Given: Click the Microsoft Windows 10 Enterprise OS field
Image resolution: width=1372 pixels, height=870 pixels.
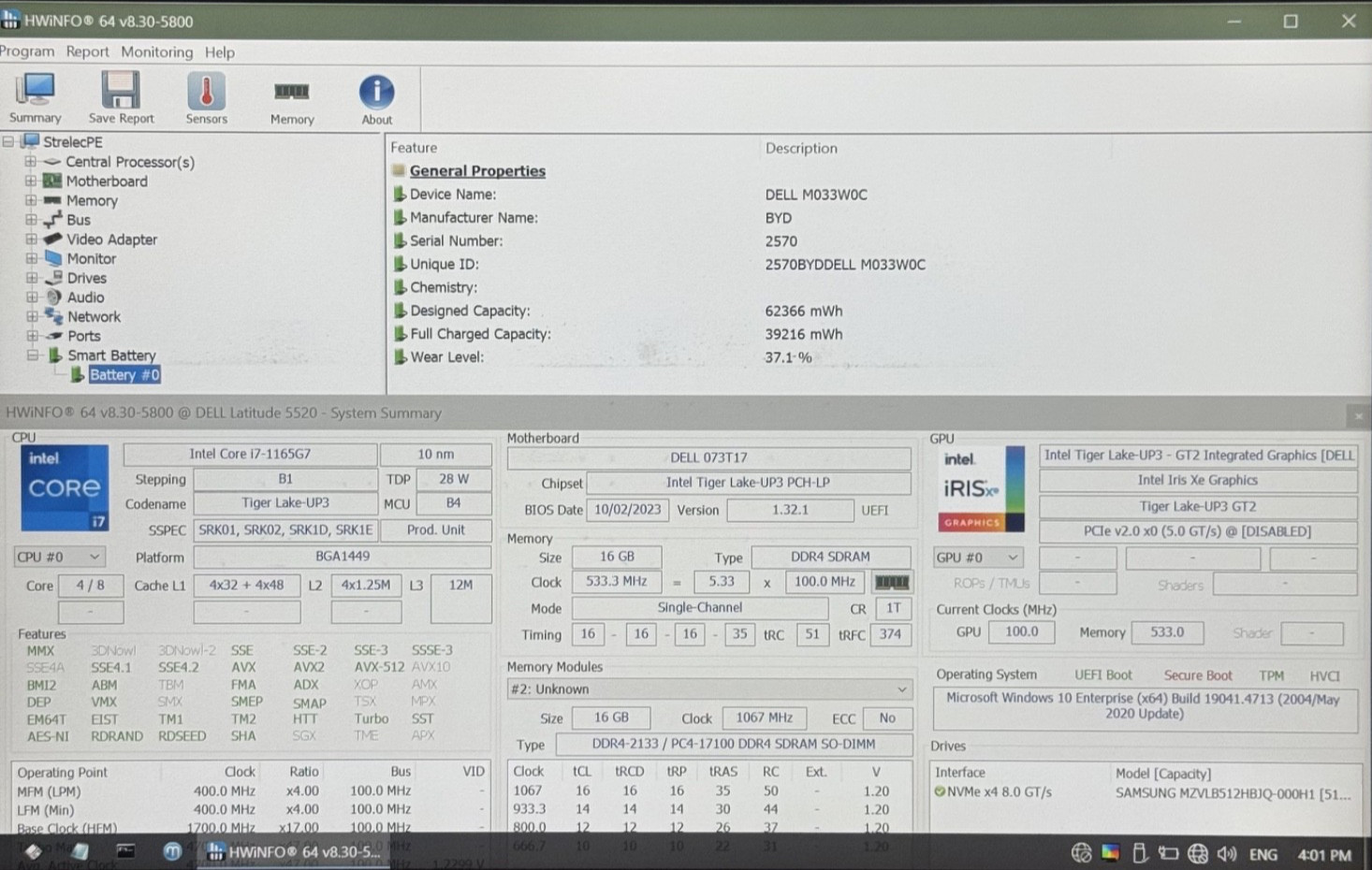Looking at the screenshot, I should pos(1144,709).
